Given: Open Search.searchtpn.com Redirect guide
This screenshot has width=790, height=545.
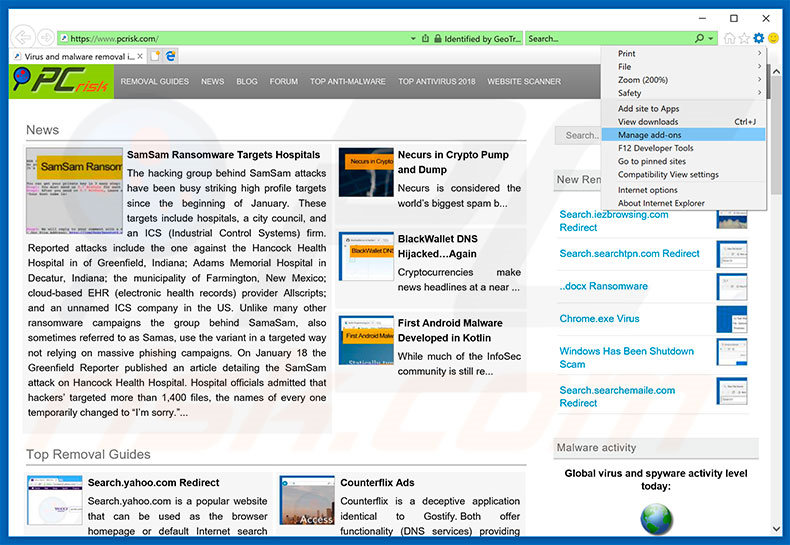Looking at the screenshot, I should [629, 253].
